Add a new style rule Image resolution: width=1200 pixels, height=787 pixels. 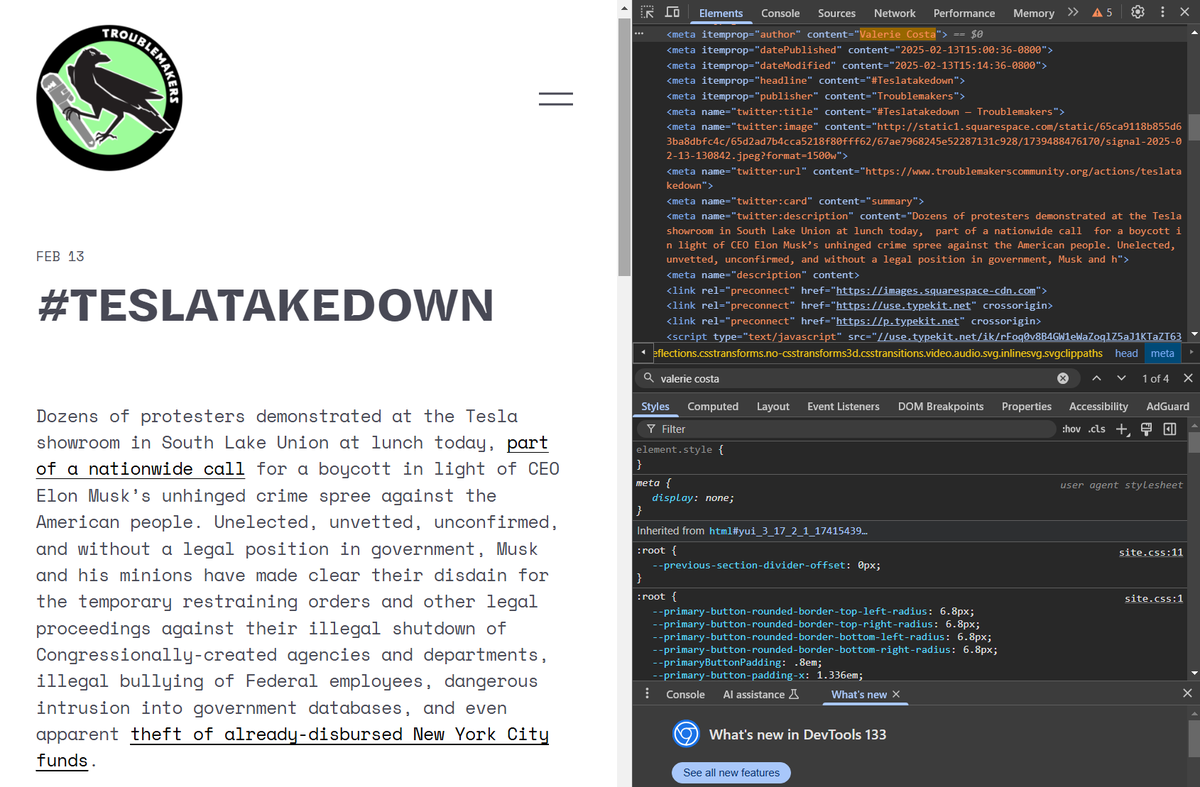1122,429
